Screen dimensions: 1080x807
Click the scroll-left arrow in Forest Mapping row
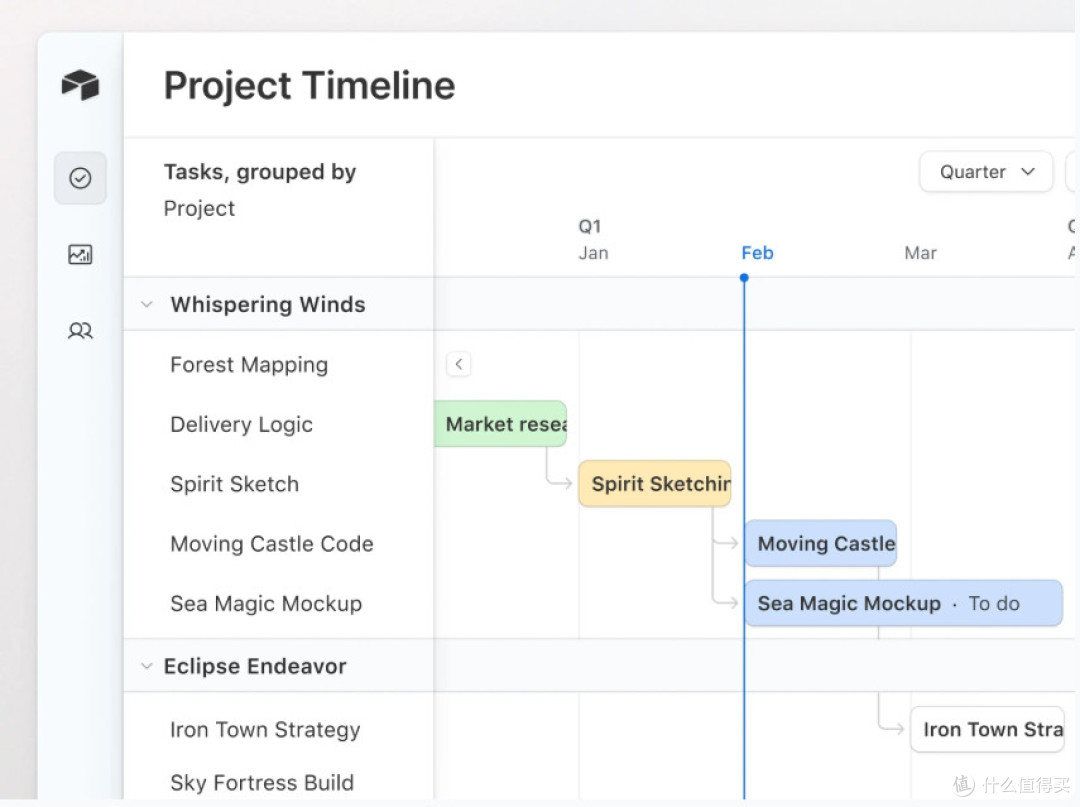(x=459, y=364)
